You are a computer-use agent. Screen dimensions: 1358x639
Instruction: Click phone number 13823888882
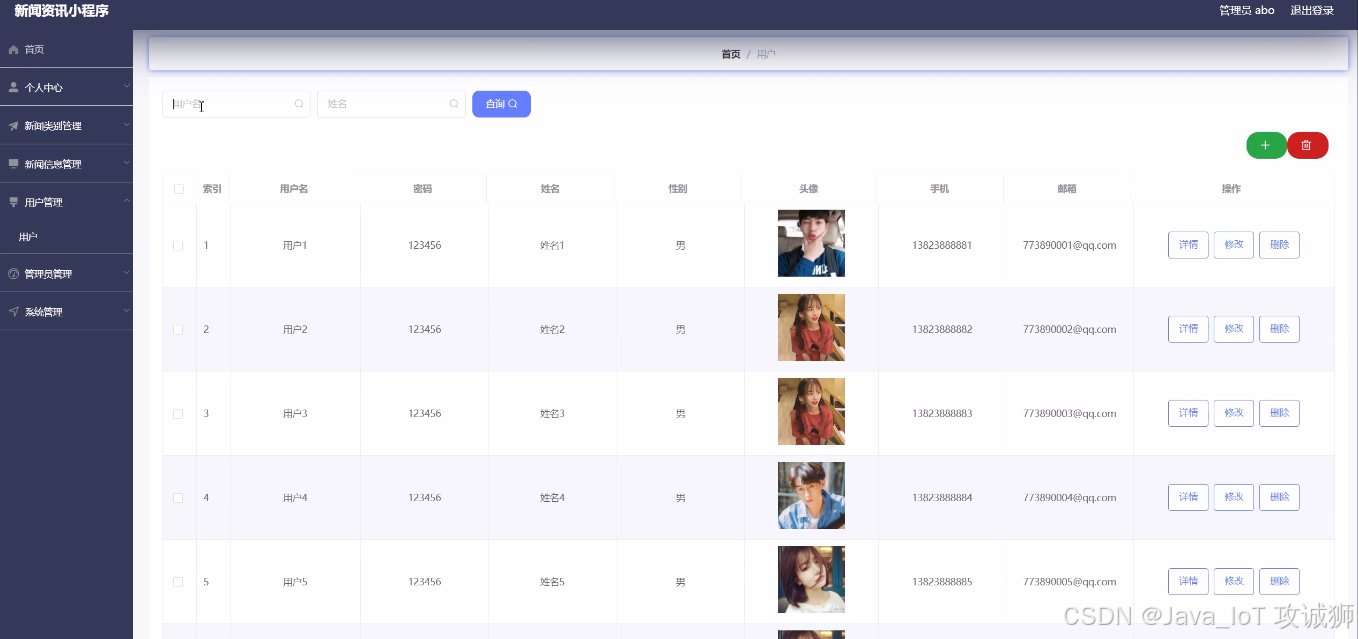point(942,329)
